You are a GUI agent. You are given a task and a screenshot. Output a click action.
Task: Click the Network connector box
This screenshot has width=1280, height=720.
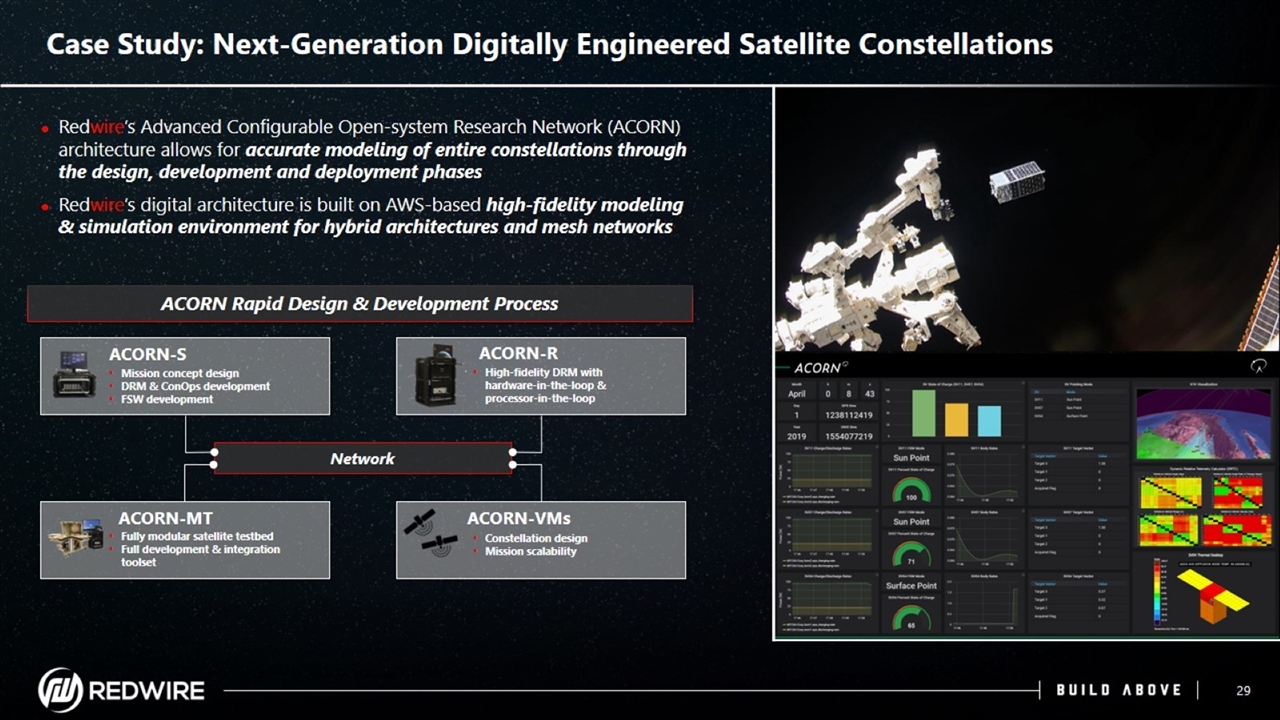pyautogui.click(x=363, y=458)
